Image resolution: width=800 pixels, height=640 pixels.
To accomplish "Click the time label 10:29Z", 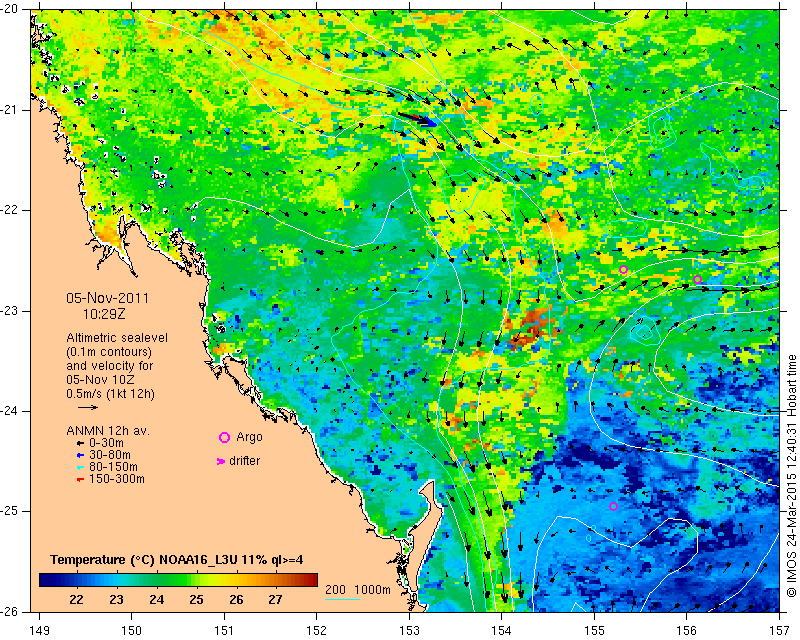I will coord(104,314).
